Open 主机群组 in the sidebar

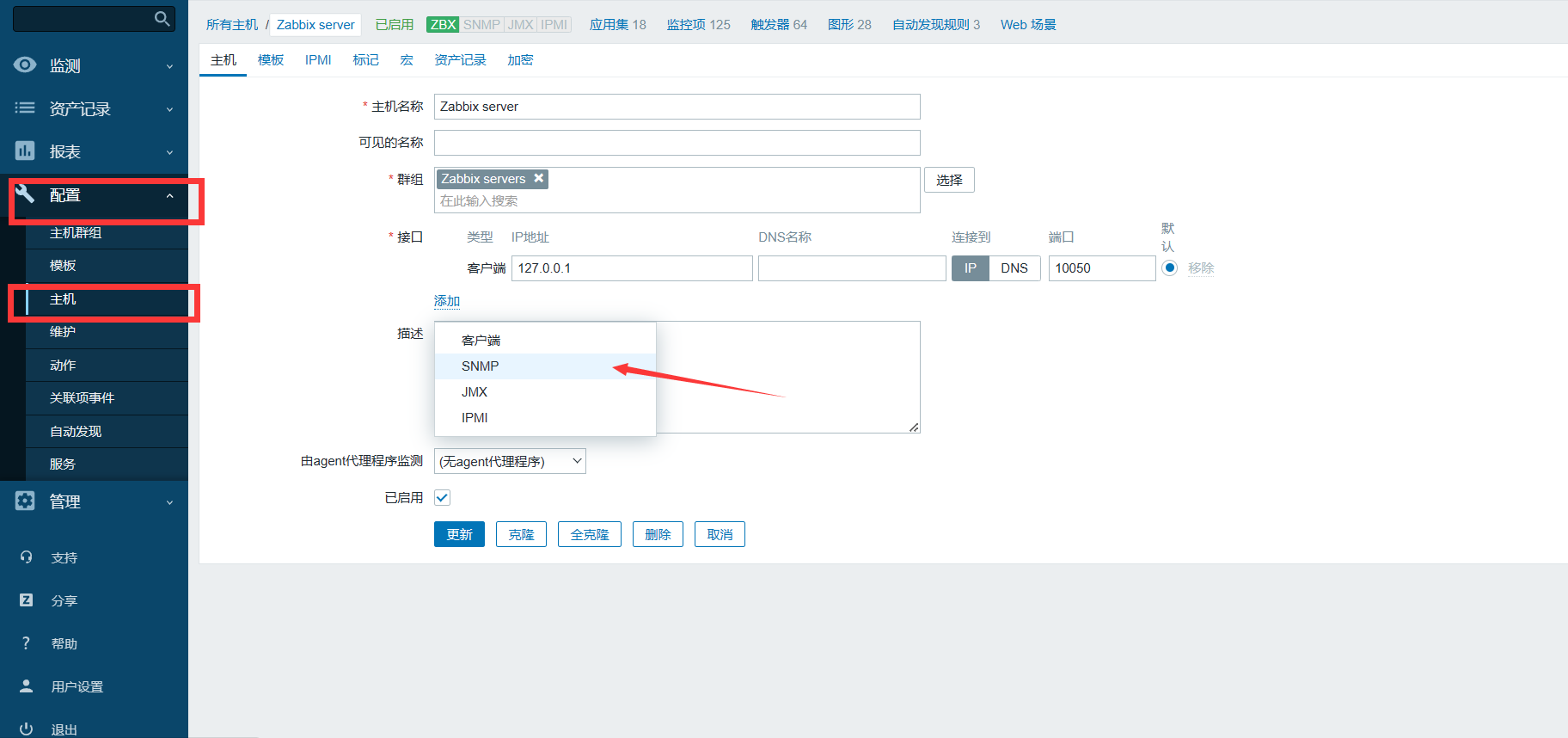coord(107,233)
